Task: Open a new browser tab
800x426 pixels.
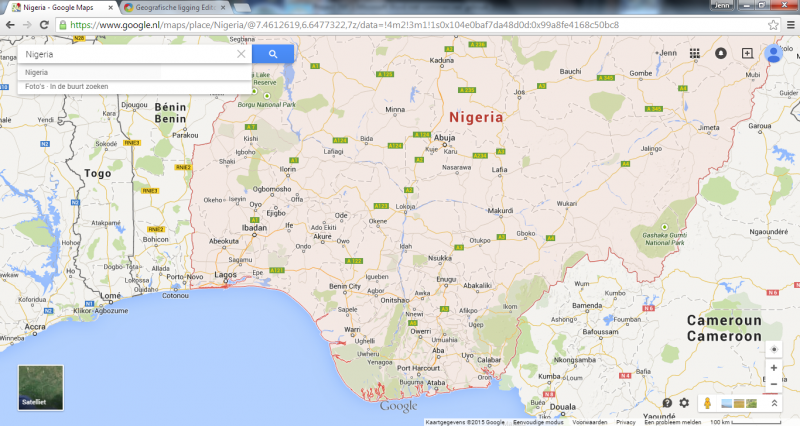Action: coord(242,8)
